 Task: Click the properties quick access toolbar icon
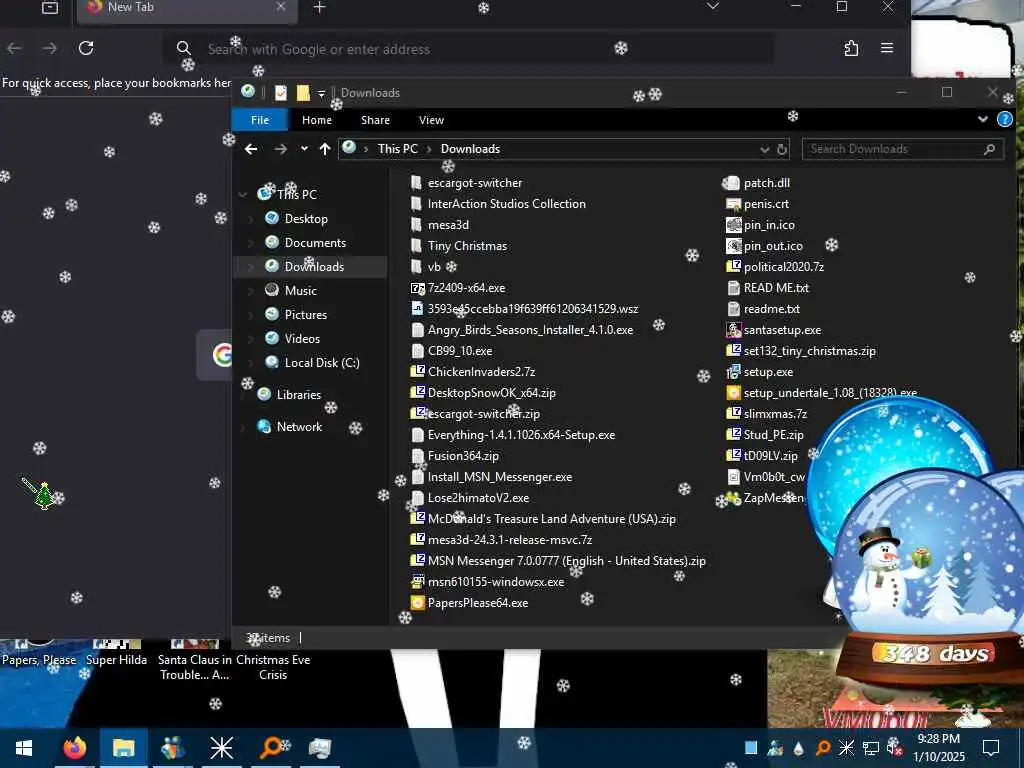point(281,93)
